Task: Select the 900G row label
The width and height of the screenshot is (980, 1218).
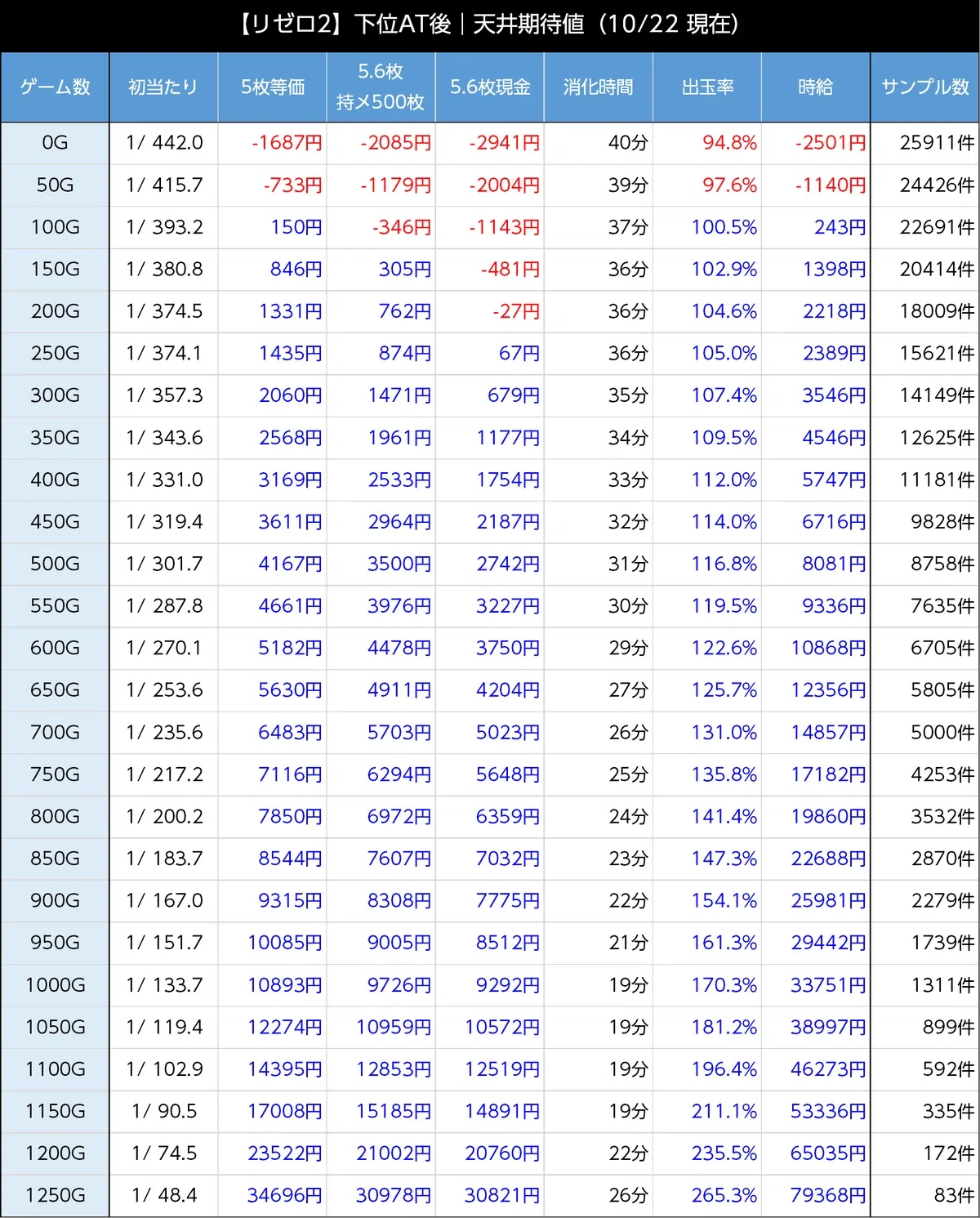Action: tap(55, 900)
